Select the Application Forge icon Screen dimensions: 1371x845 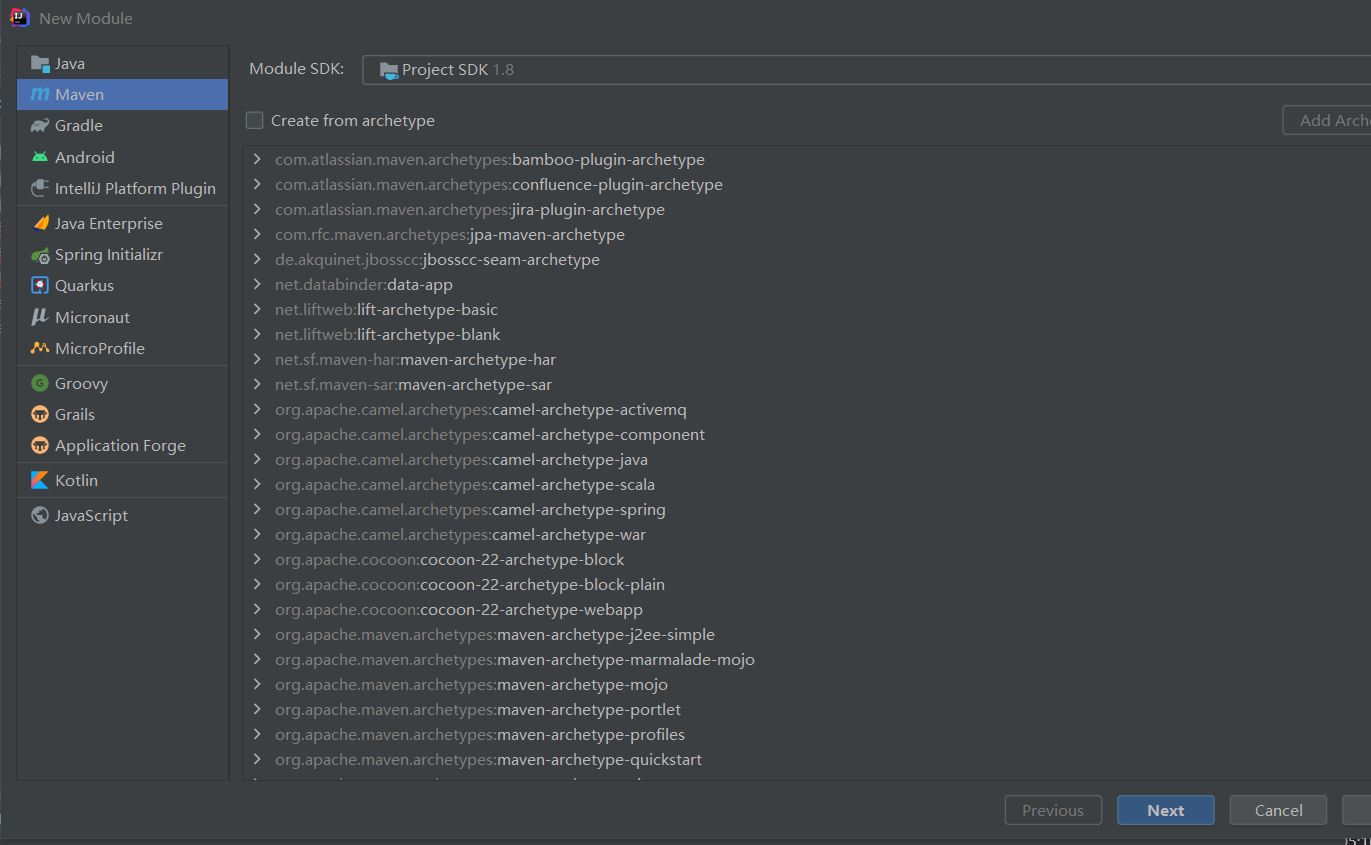[x=40, y=445]
